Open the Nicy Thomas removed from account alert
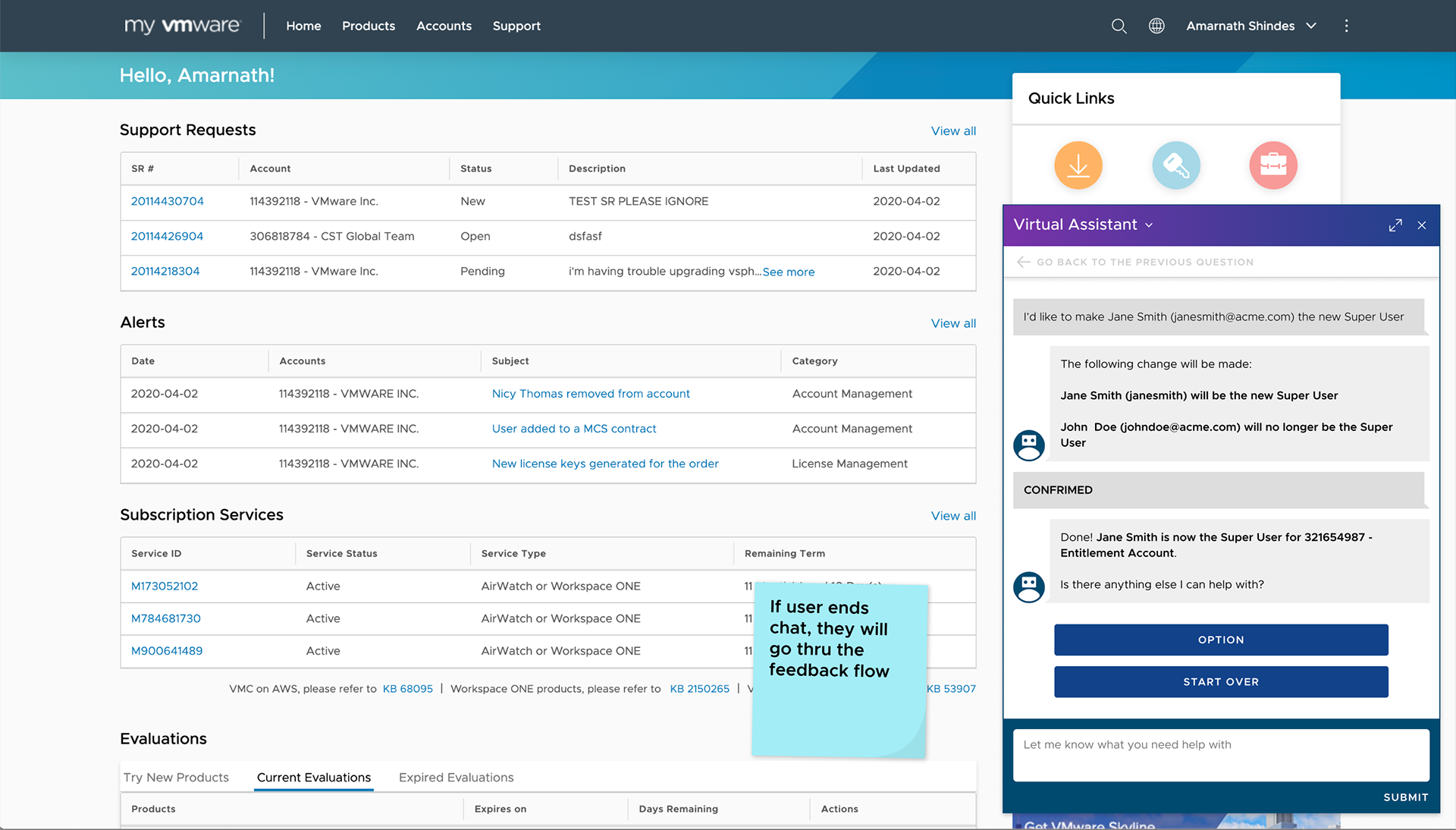Image resolution: width=1456 pixels, height=830 pixels. [x=591, y=394]
